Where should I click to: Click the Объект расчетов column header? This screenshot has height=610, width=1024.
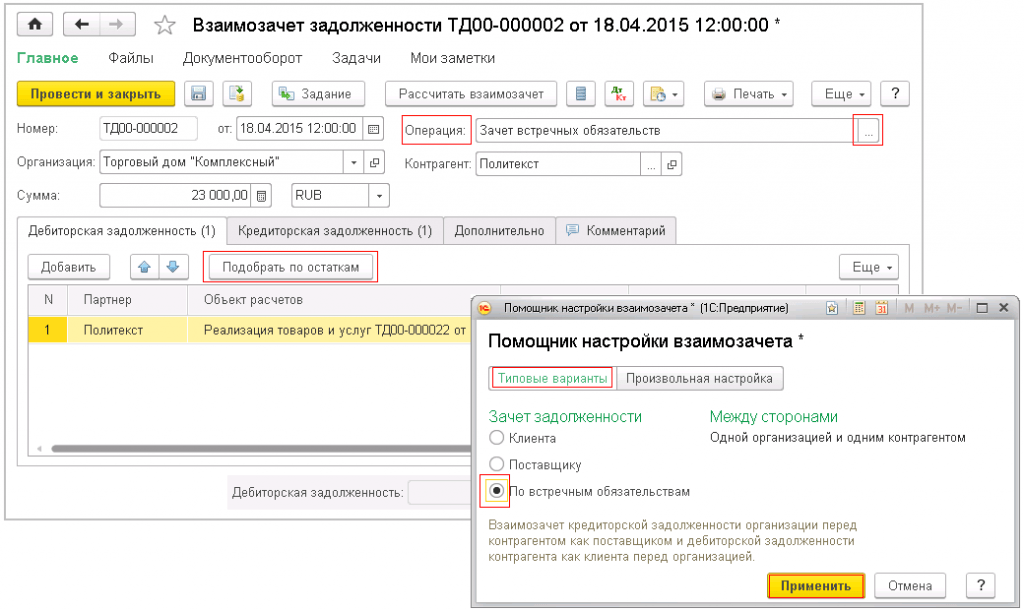coord(344,300)
